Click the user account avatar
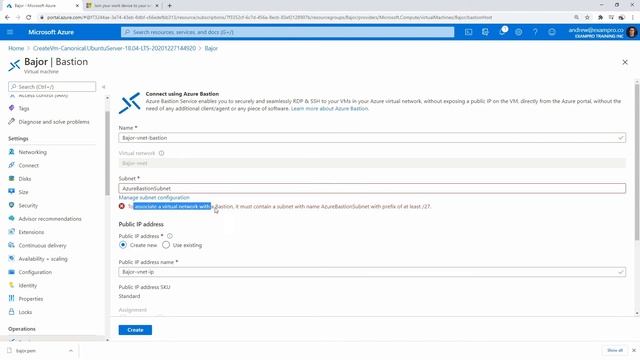Screen dimensions: 640x360 click(x=631, y=32)
